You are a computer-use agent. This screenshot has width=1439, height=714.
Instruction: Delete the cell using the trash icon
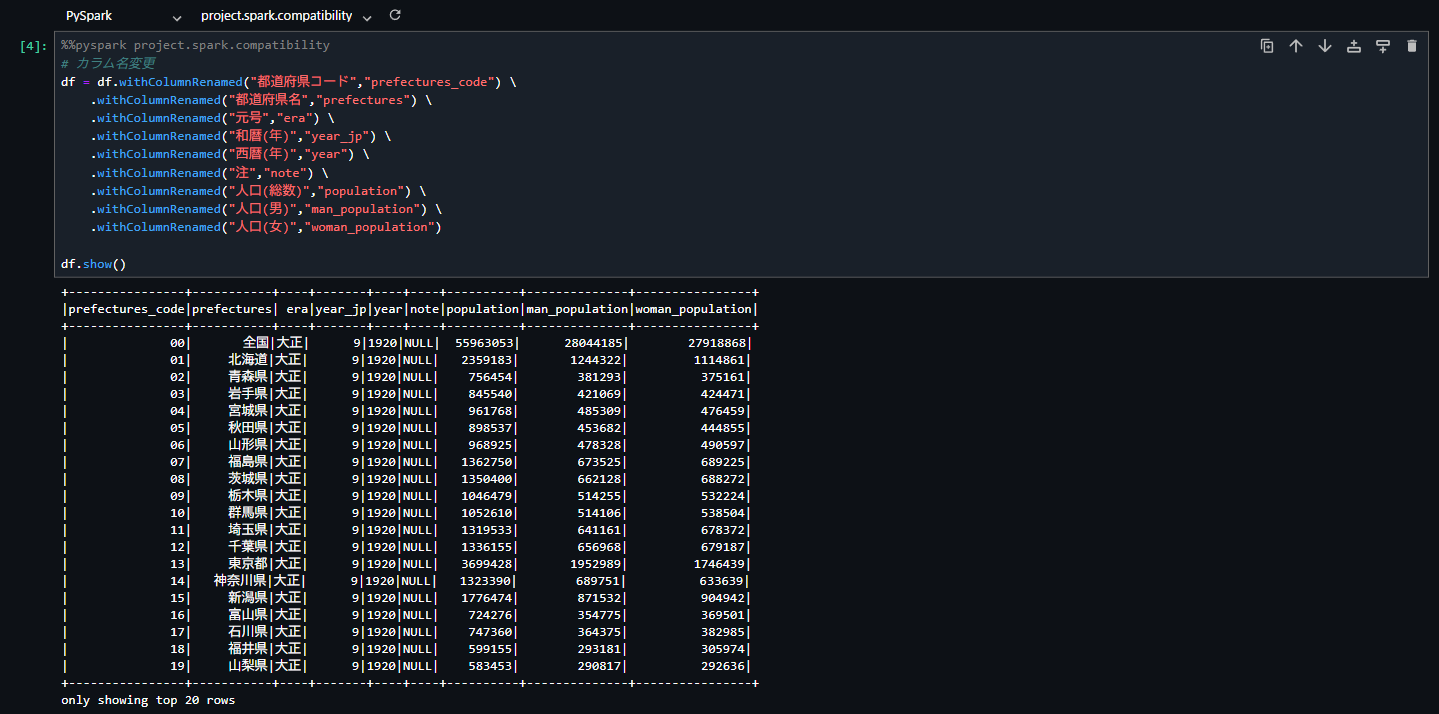[1412, 46]
